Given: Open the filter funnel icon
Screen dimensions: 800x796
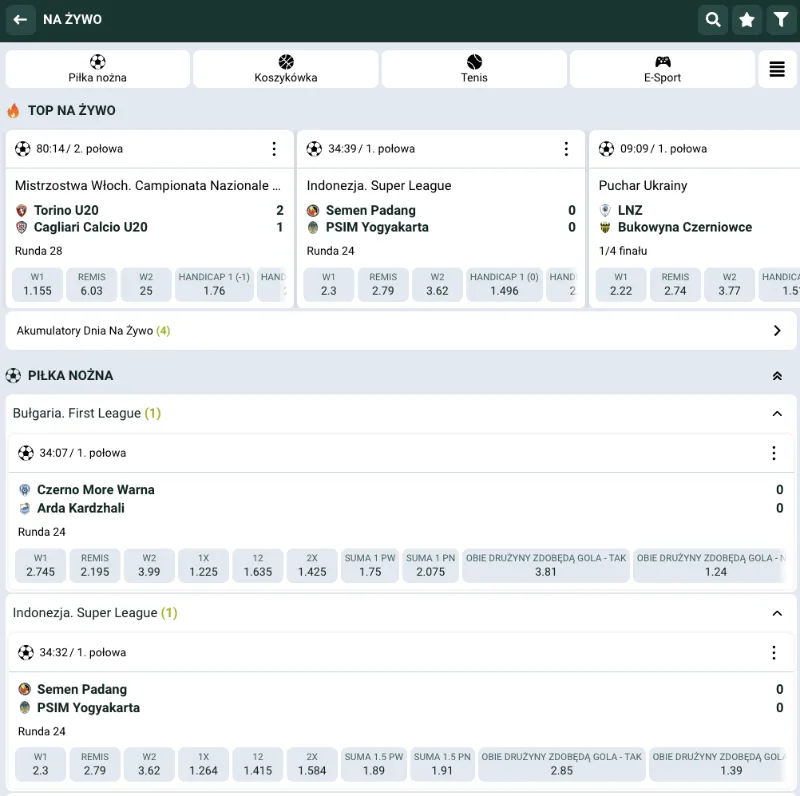Looking at the screenshot, I should pos(780,20).
